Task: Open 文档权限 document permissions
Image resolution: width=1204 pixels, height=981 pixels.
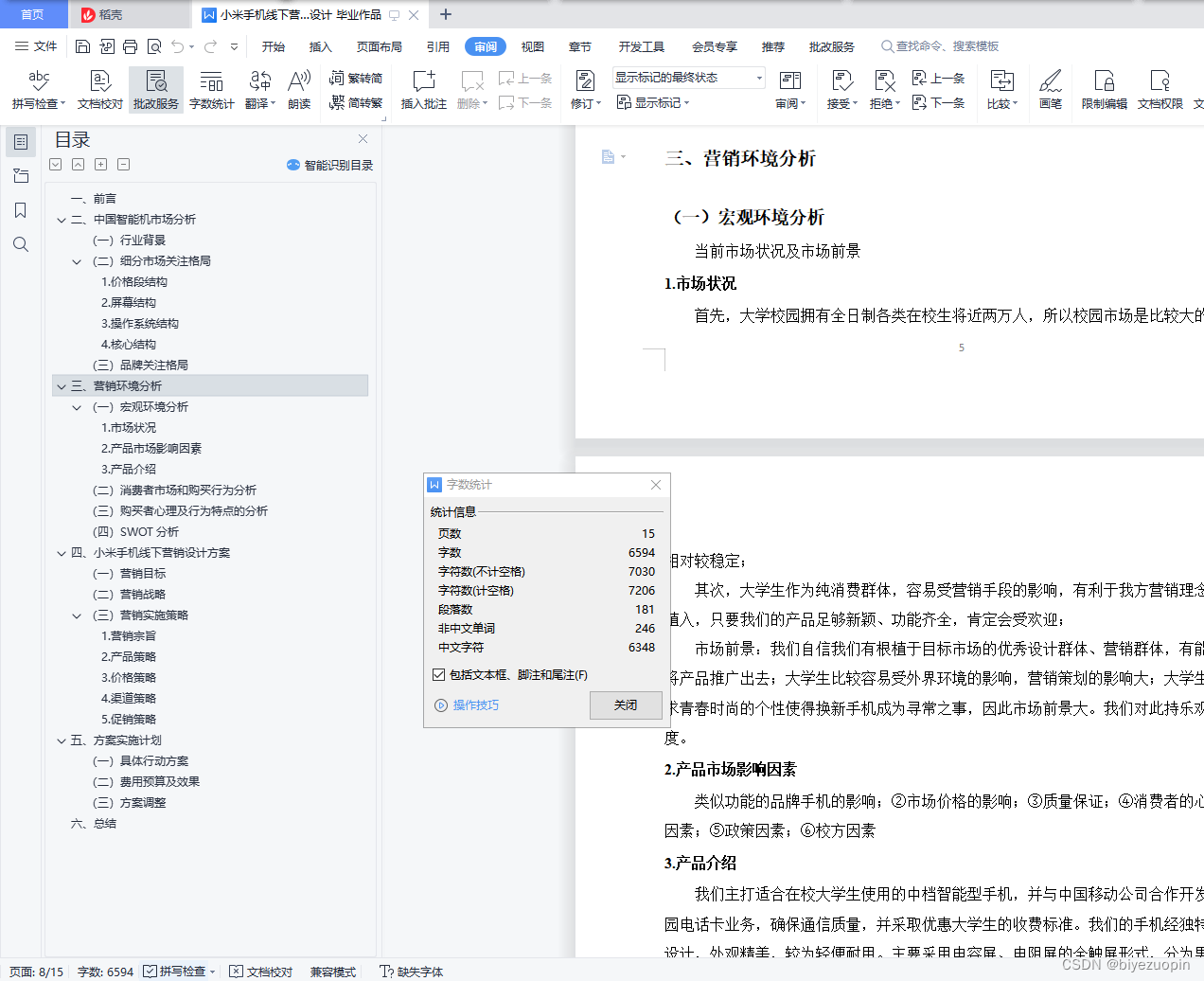Action: [1160, 90]
